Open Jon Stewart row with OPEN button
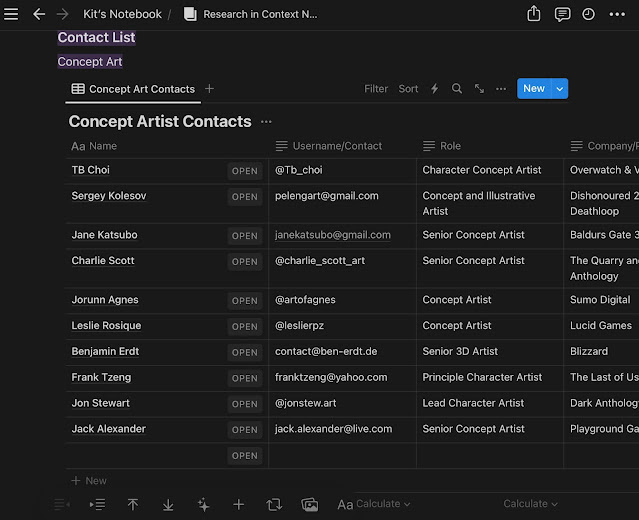This screenshot has height=520, width=639. point(245,404)
